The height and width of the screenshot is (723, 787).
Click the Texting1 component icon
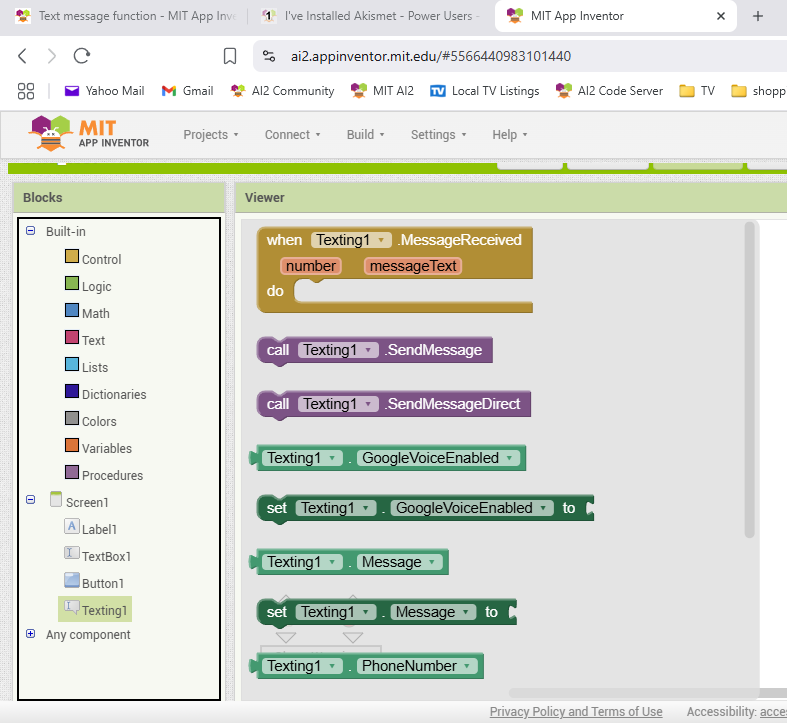tap(72, 608)
